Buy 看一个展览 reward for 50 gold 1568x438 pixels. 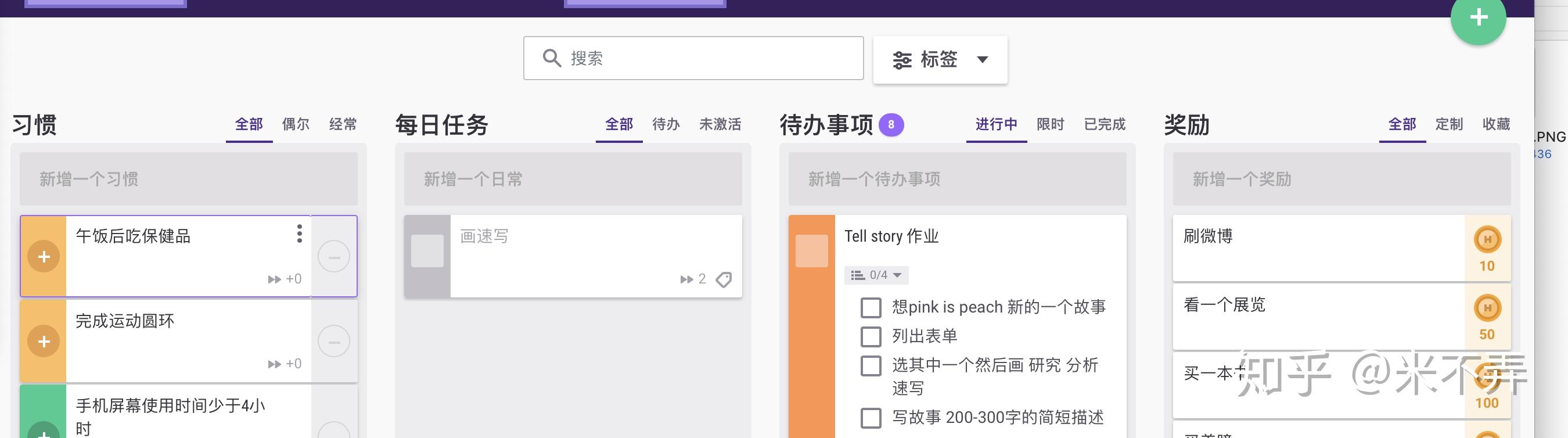point(1487,317)
